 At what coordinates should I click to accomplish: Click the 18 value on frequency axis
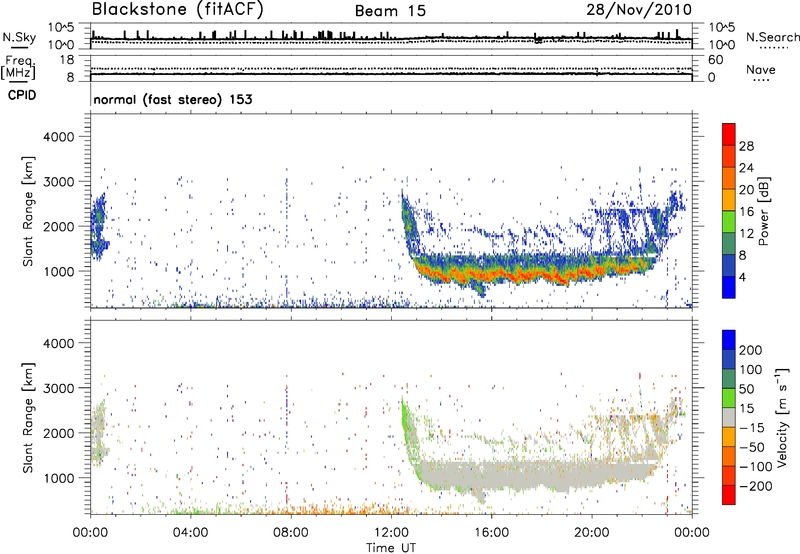tap(67, 60)
